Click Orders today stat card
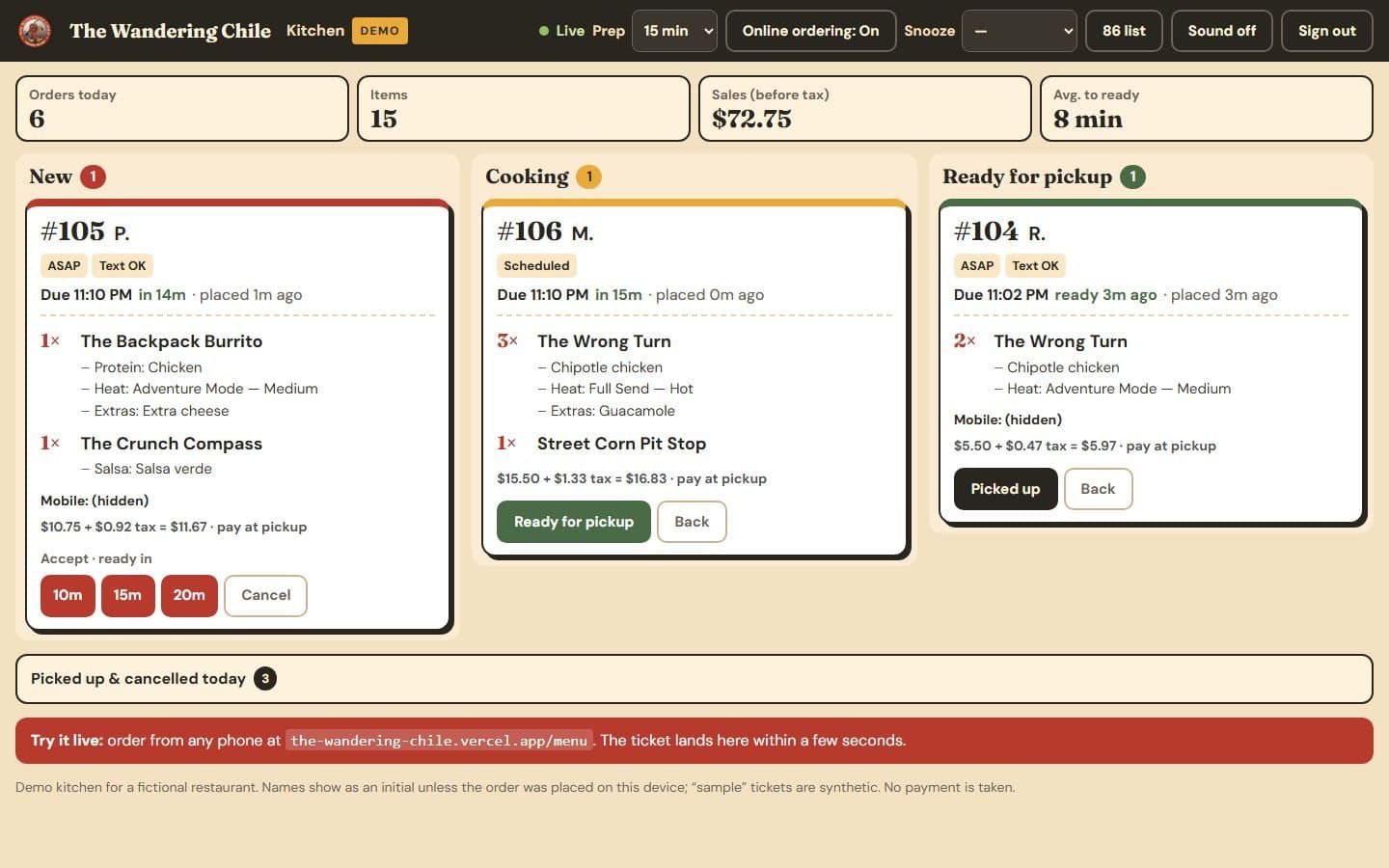 coord(182,109)
